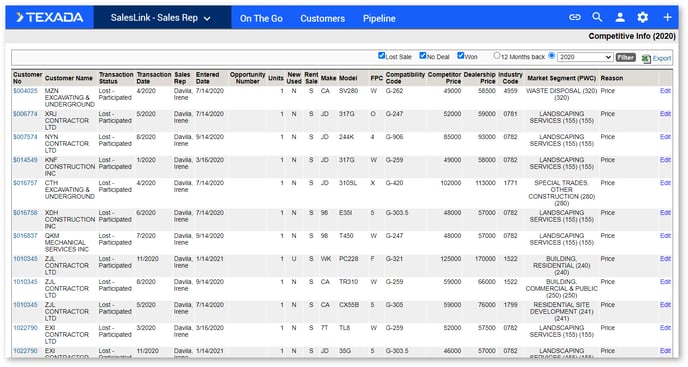Select the 310SL model cell

(348, 183)
